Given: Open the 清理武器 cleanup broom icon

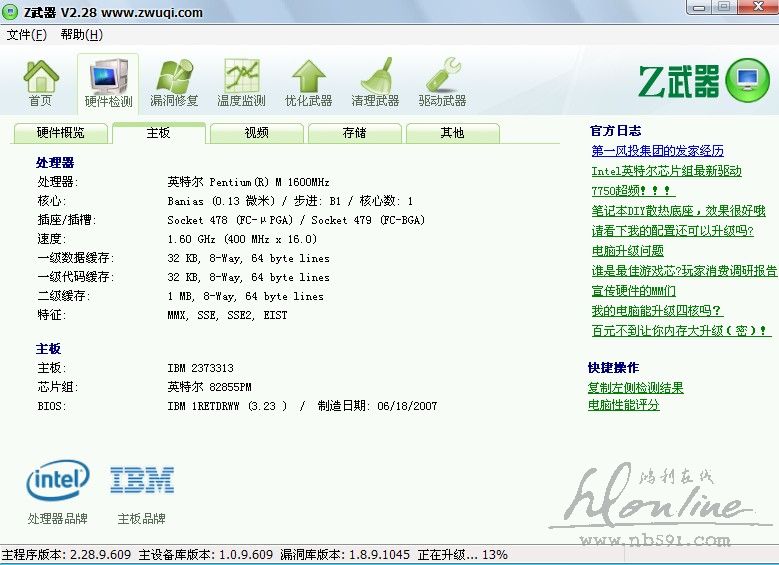Looking at the screenshot, I should pyautogui.click(x=376, y=83).
